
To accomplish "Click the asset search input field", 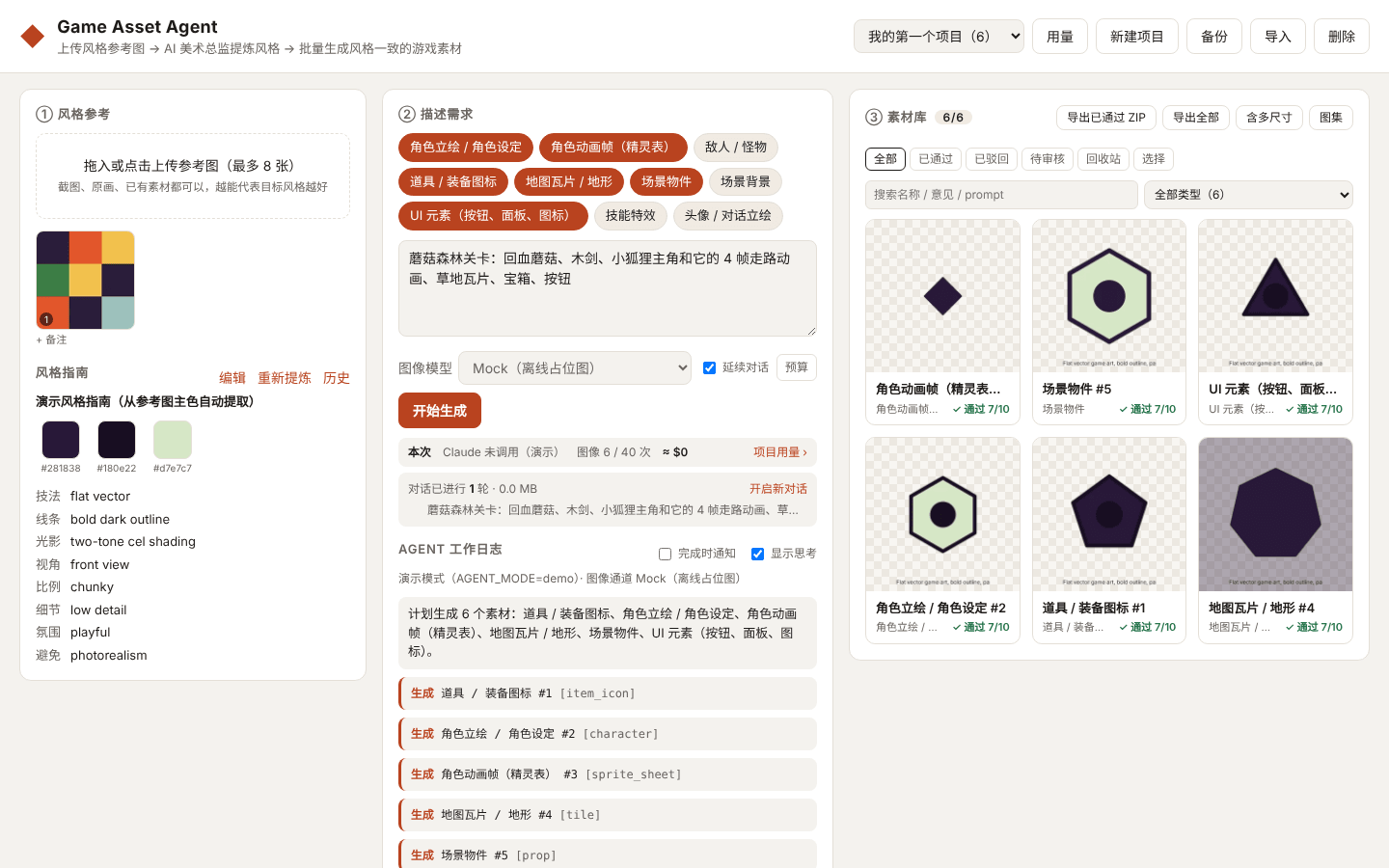I will (1001, 194).
